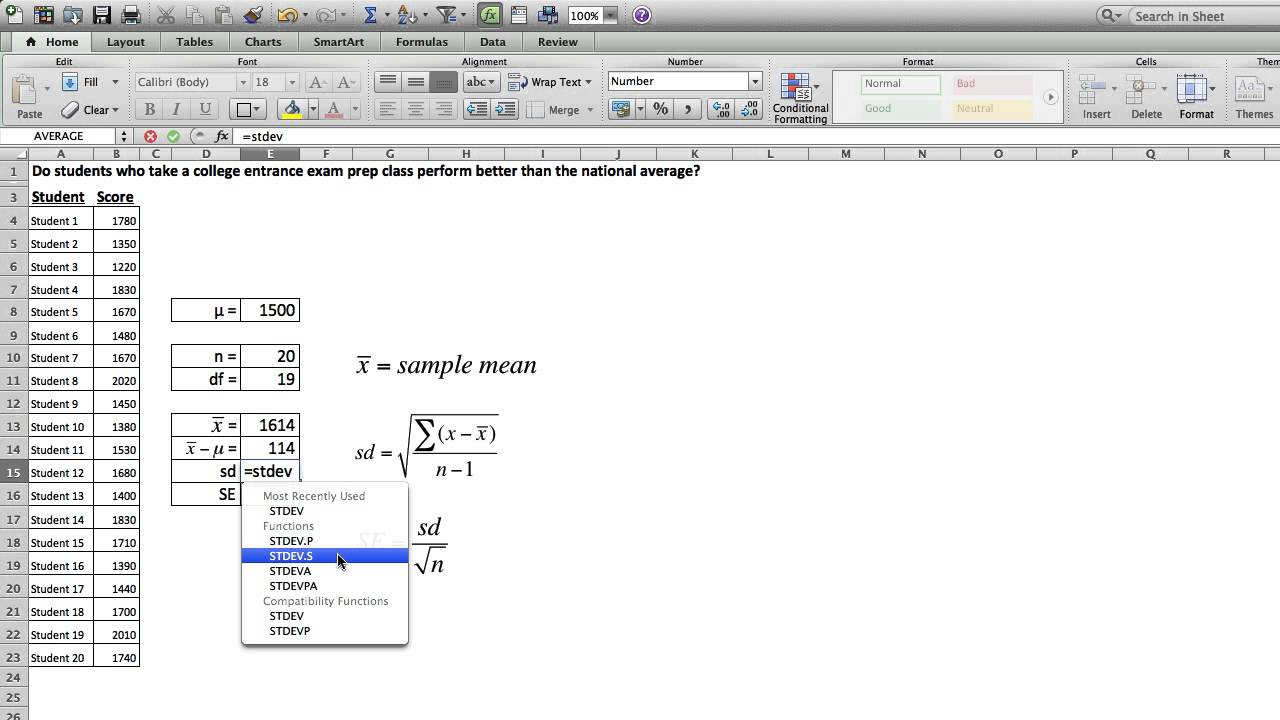
Task: Switch to the Data tab
Action: click(x=492, y=42)
